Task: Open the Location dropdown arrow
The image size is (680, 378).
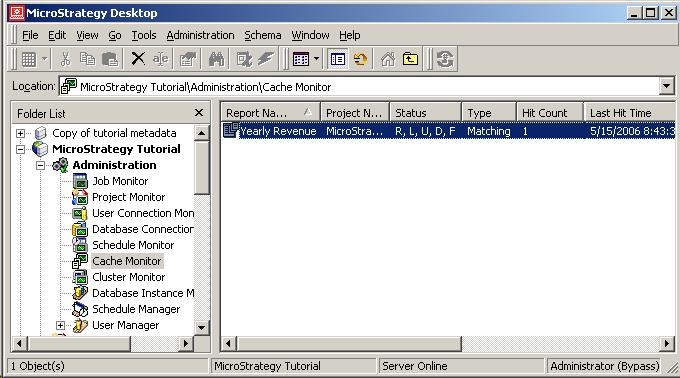Action: tap(667, 86)
